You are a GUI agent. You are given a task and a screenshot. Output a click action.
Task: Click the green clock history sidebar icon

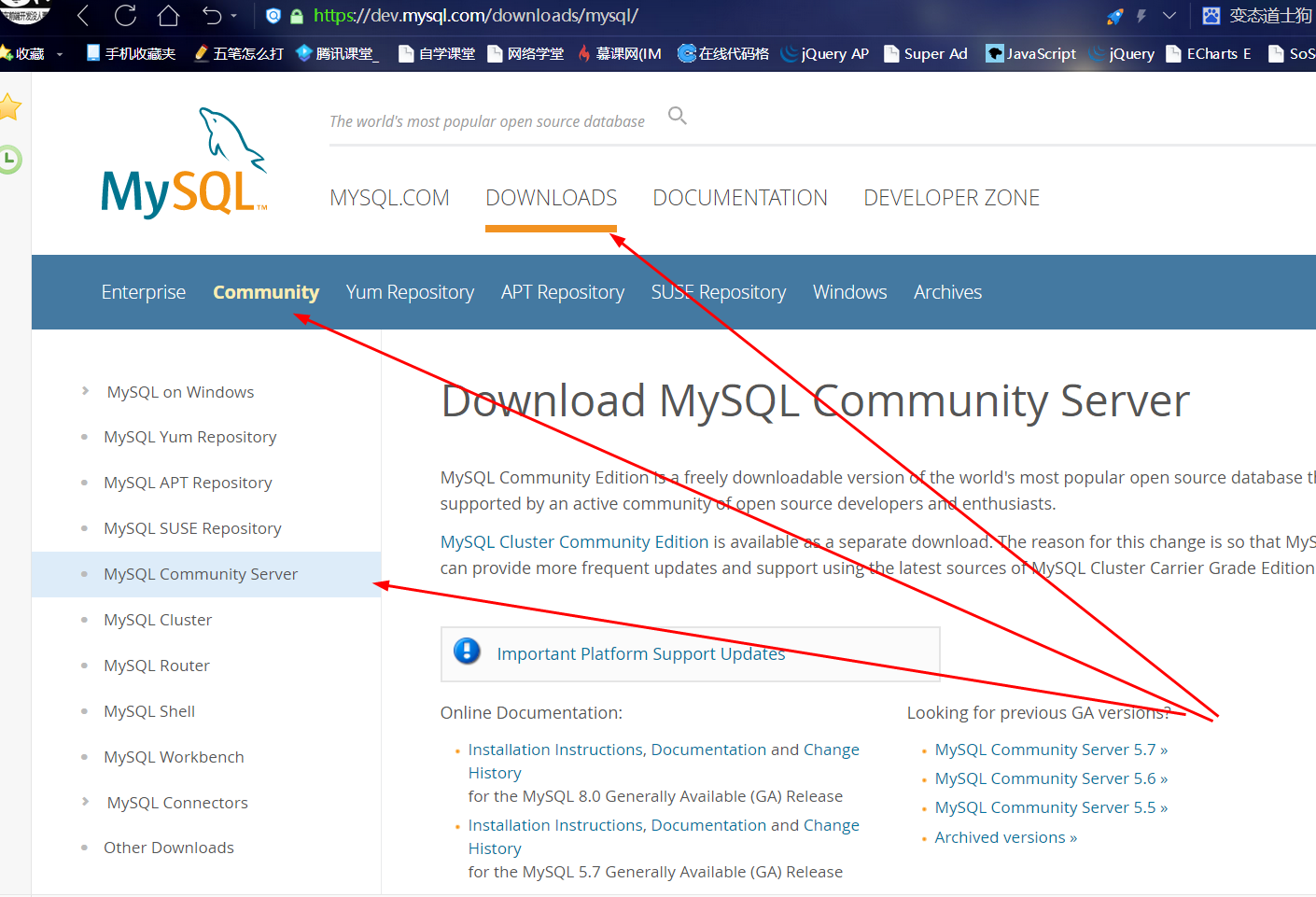[x=10, y=160]
